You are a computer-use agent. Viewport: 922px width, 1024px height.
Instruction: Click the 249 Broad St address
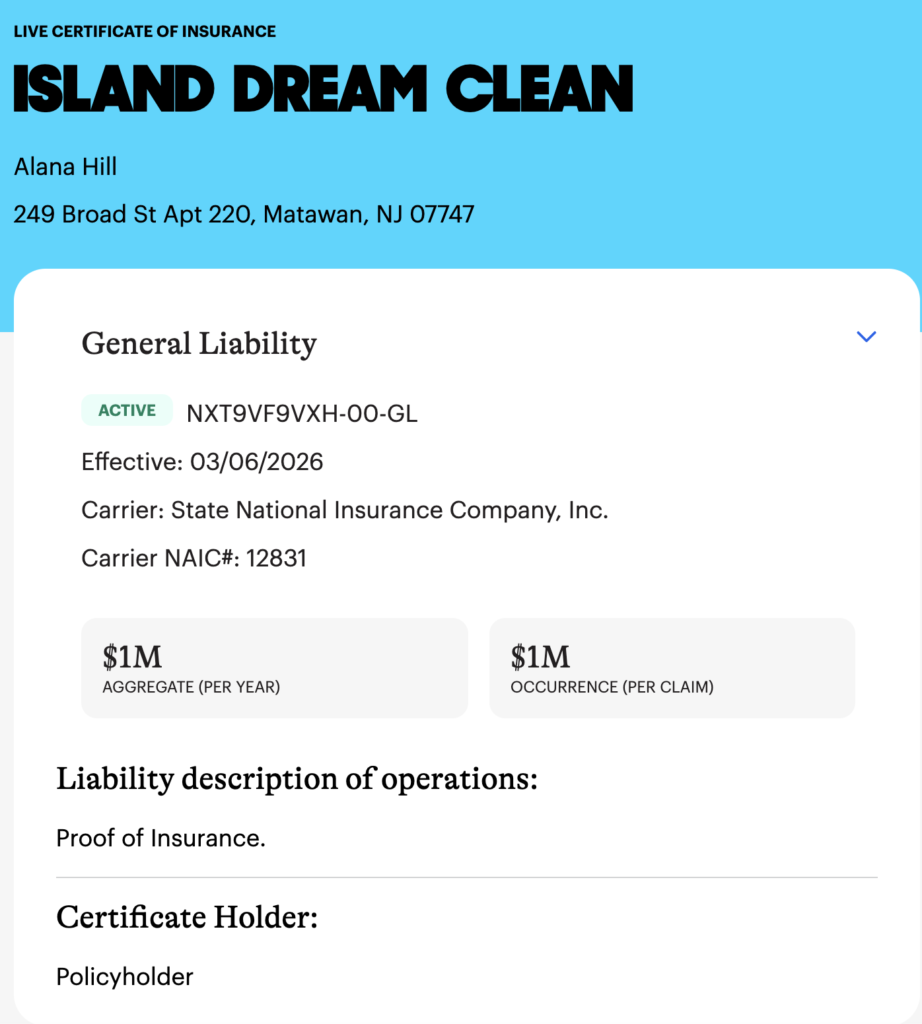pyautogui.click(x=244, y=214)
